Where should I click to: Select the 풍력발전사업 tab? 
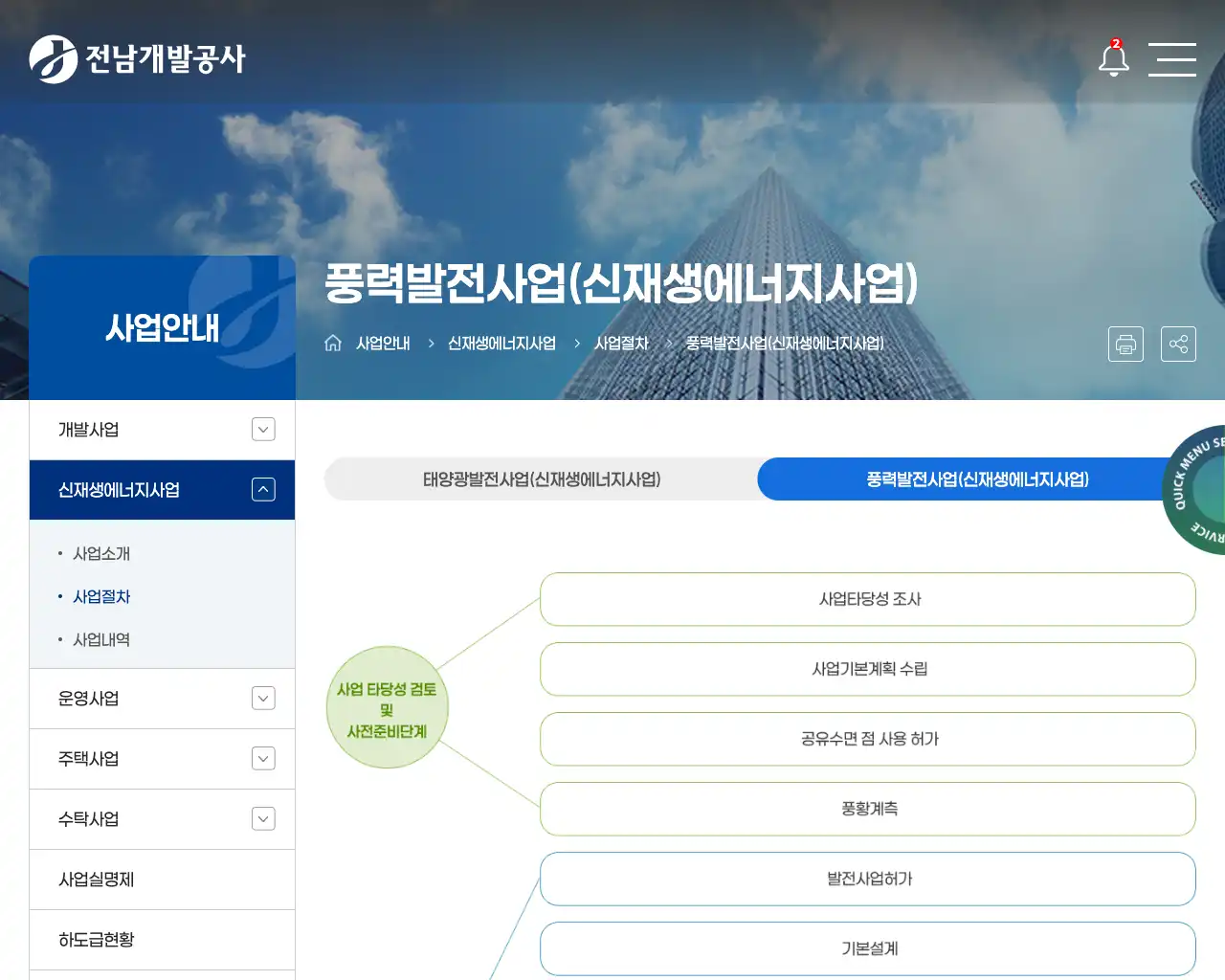(x=977, y=479)
